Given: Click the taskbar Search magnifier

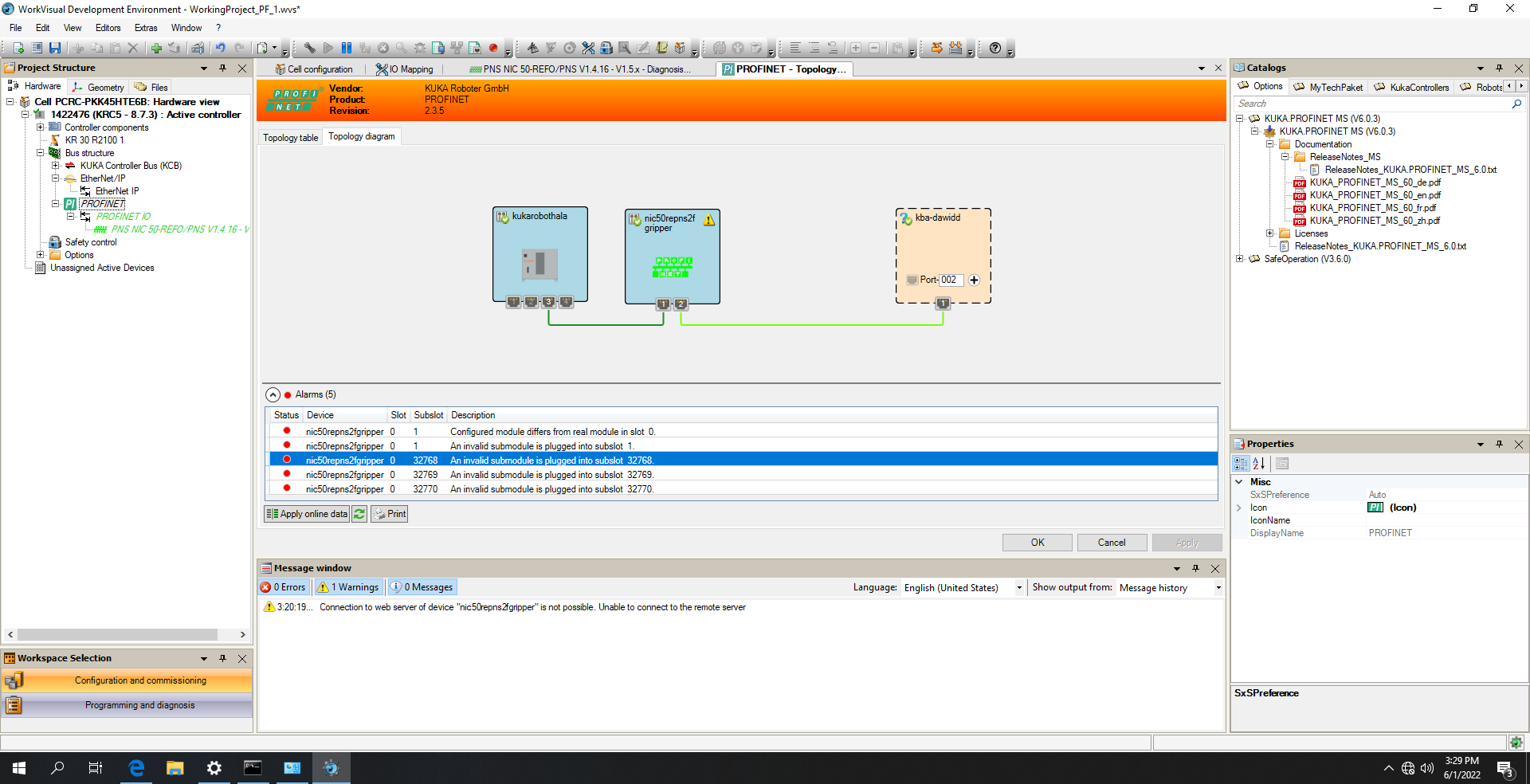Looking at the screenshot, I should (x=57, y=768).
